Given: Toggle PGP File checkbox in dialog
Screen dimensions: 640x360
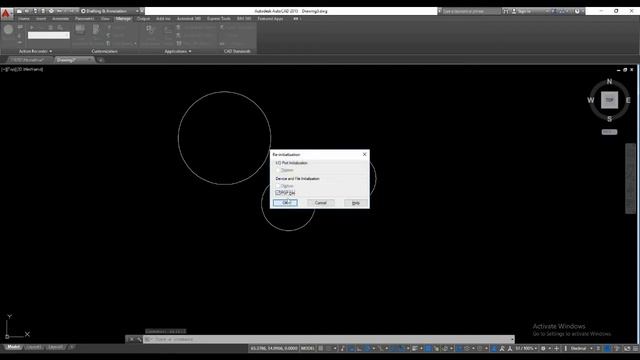Looking at the screenshot, I should tap(285, 193).
